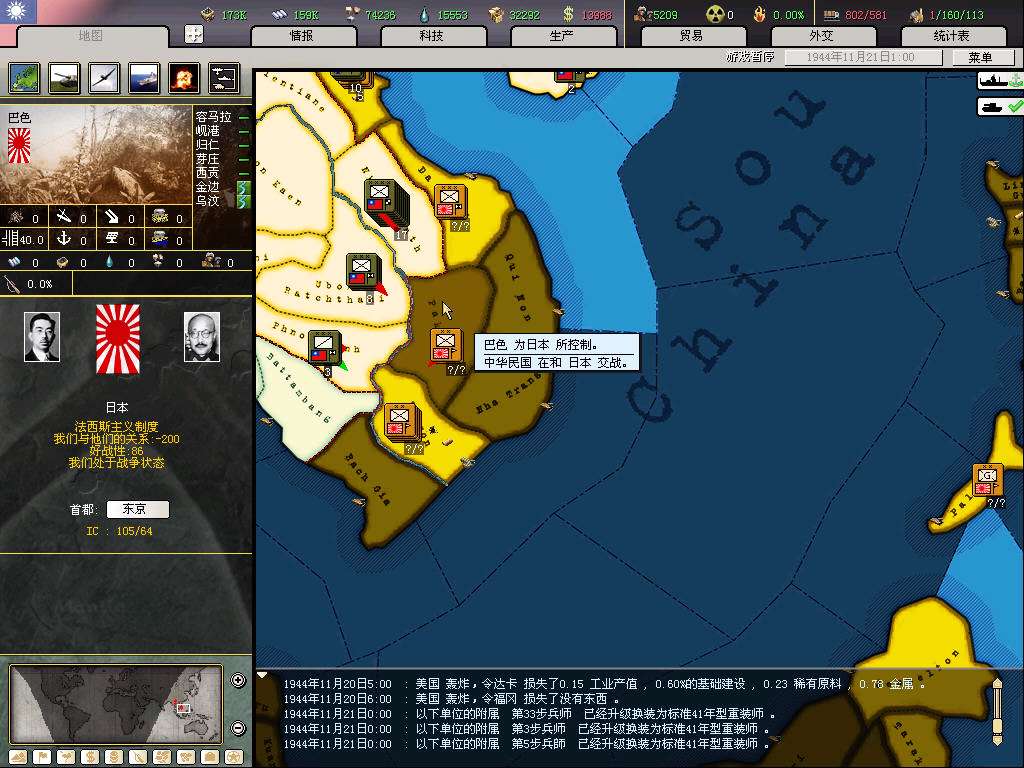Viewport: 1024px width, 768px height.
Task: Click the Japanese unit counter in 巴色
Action: pyautogui.click(x=446, y=346)
